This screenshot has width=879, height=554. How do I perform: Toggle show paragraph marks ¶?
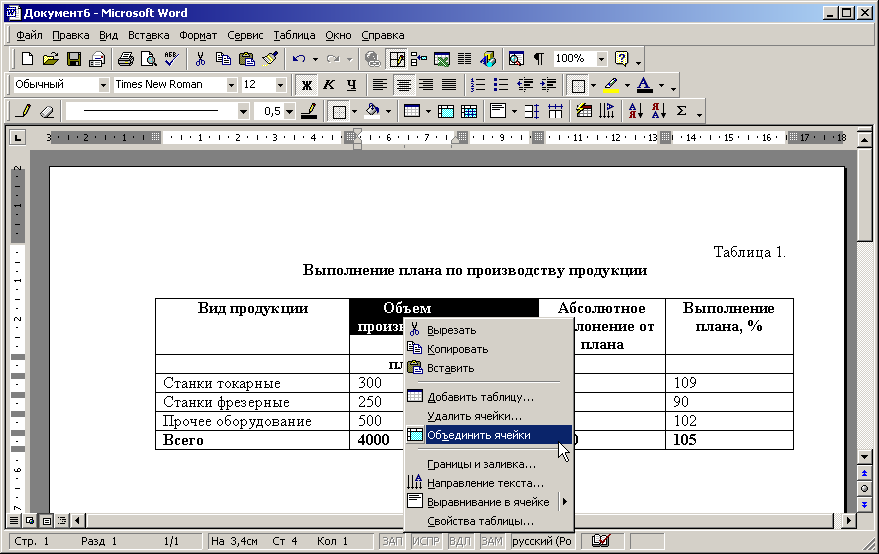[539, 59]
